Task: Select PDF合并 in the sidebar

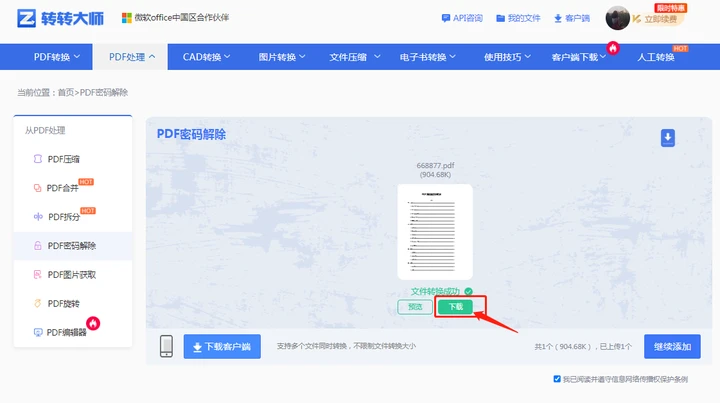Action: tap(73, 188)
